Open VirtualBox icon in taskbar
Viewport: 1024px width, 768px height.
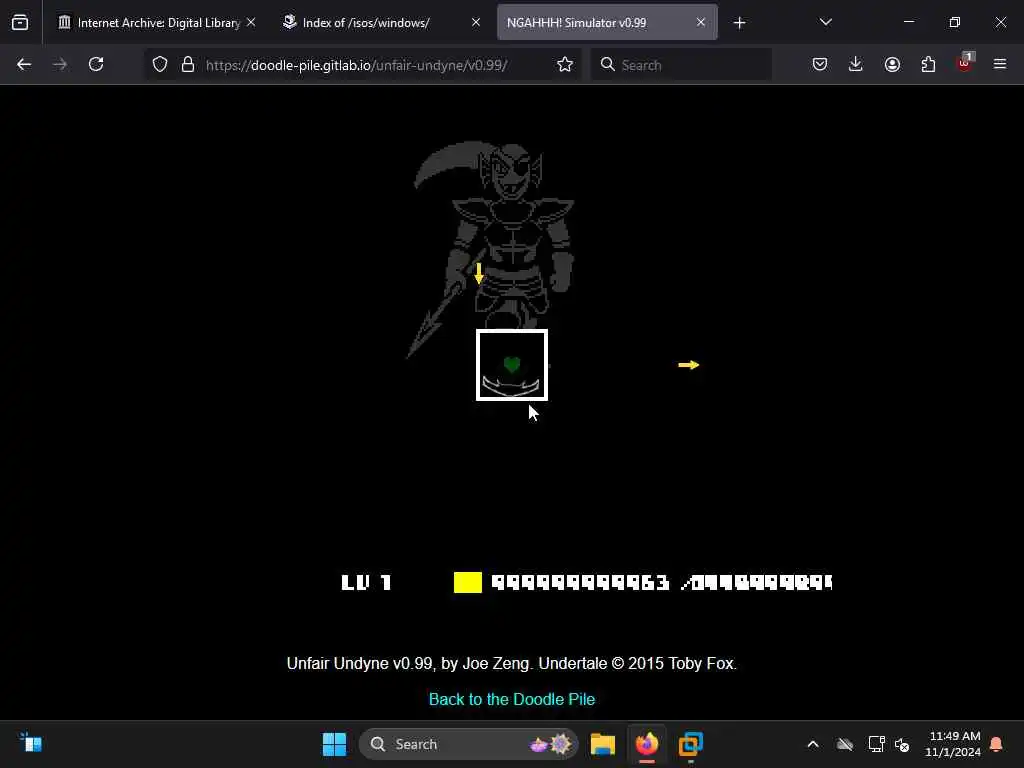690,744
